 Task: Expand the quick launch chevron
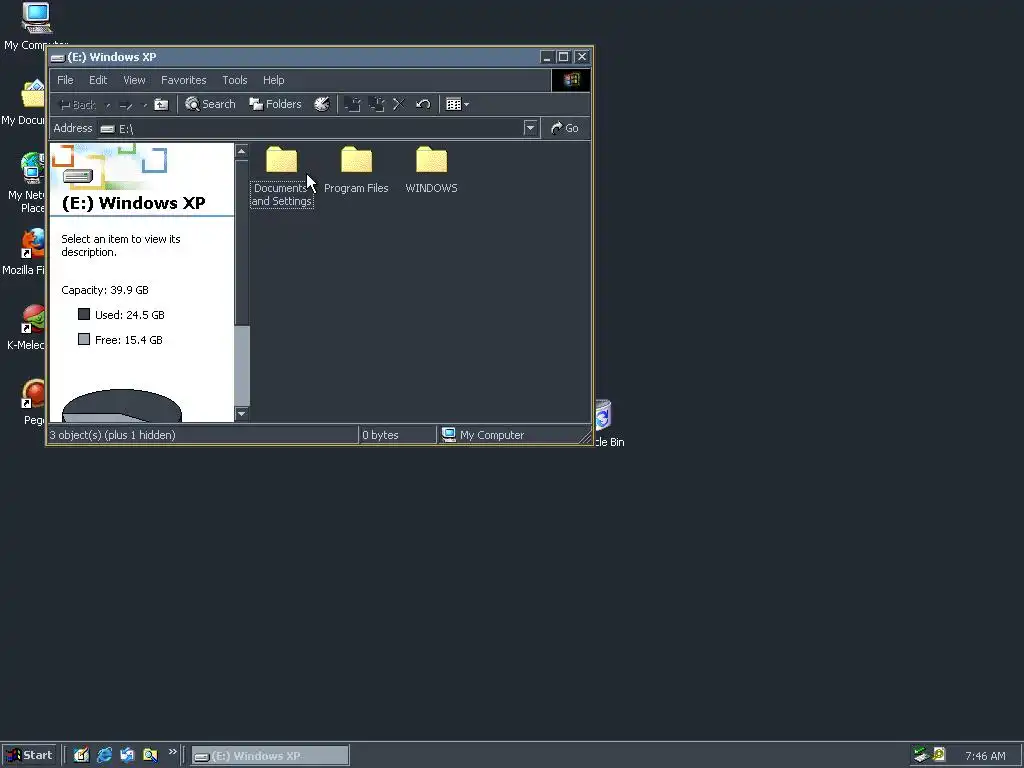pyautogui.click(x=172, y=752)
